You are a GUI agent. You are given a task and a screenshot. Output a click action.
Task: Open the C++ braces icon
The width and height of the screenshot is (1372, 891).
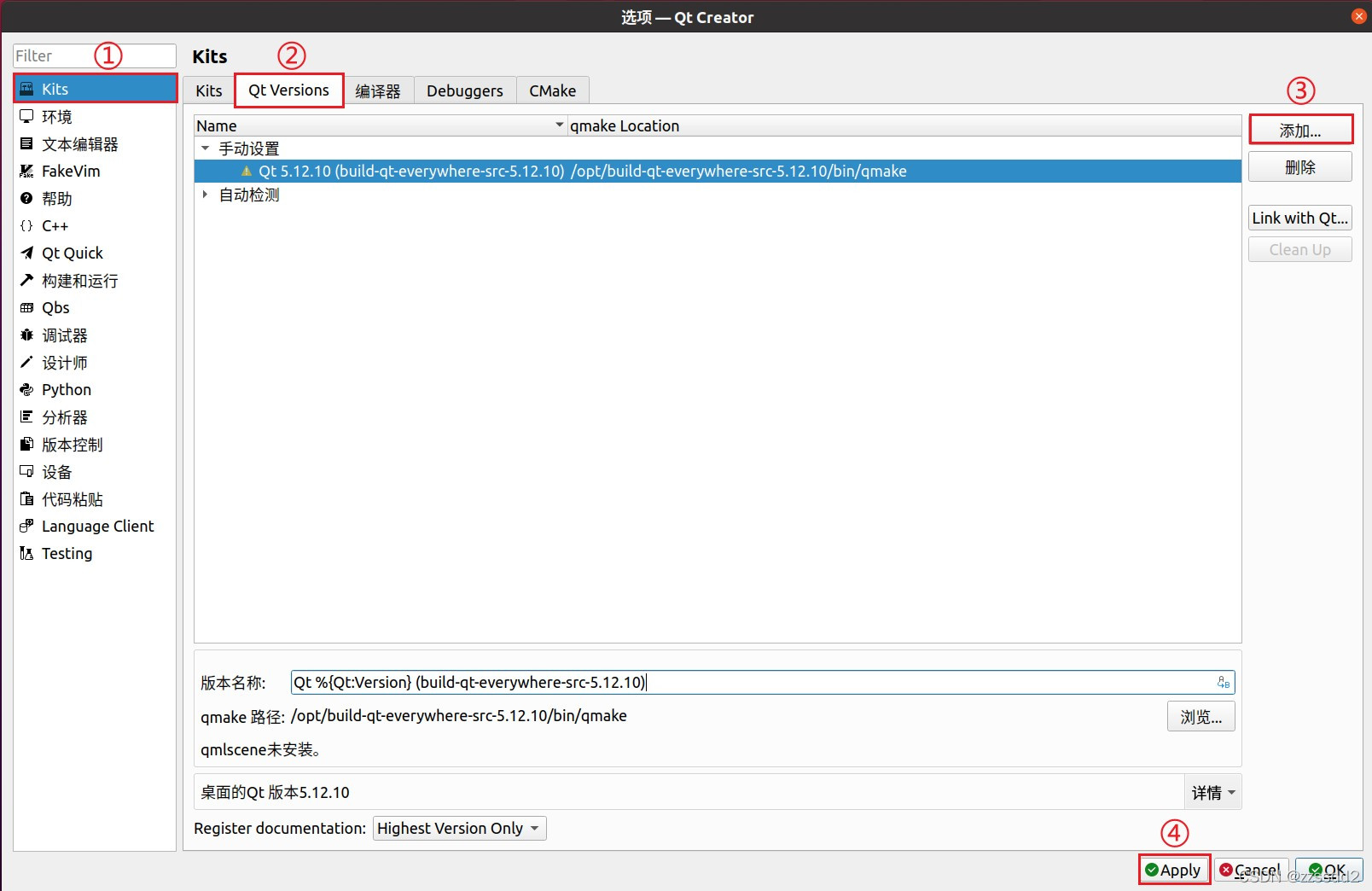tap(26, 225)
